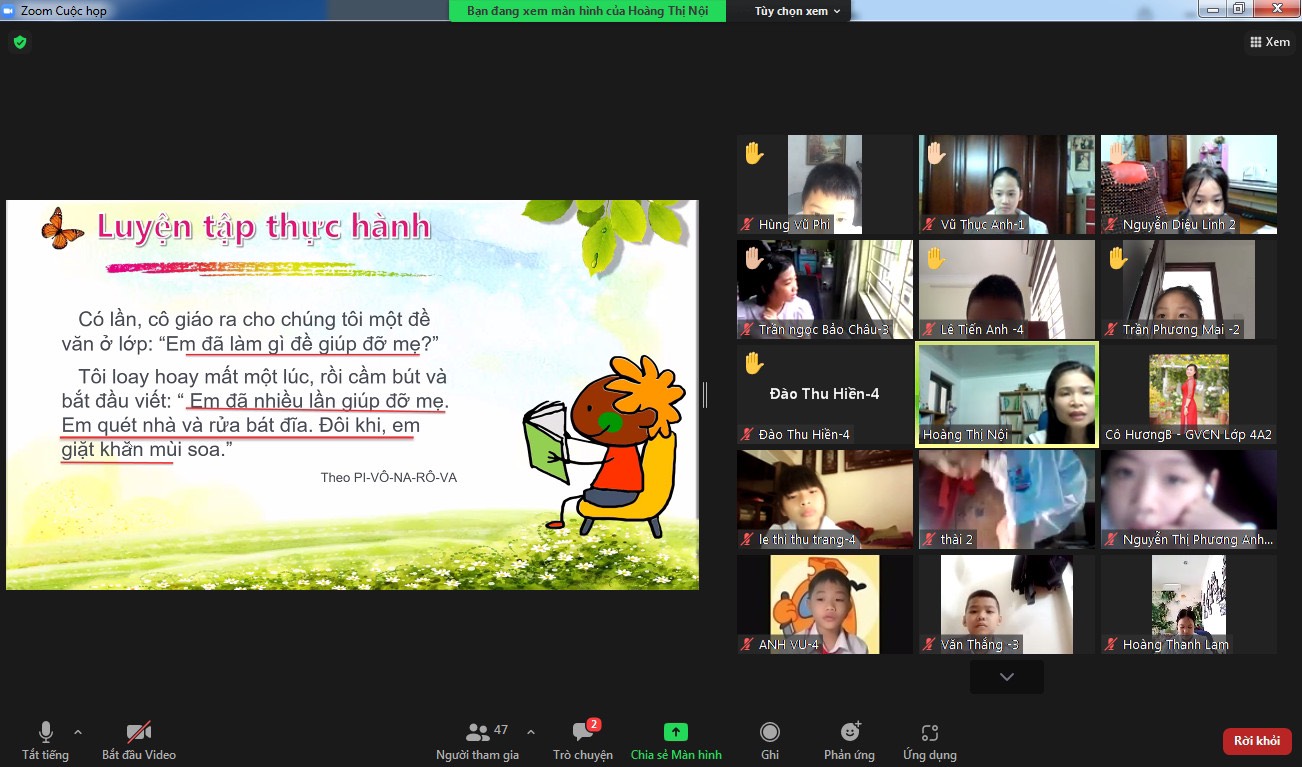Turn on camera with Bắt đầu Video
The height and width of the screenshot is (767, 1302).
(x=138, y=741)
